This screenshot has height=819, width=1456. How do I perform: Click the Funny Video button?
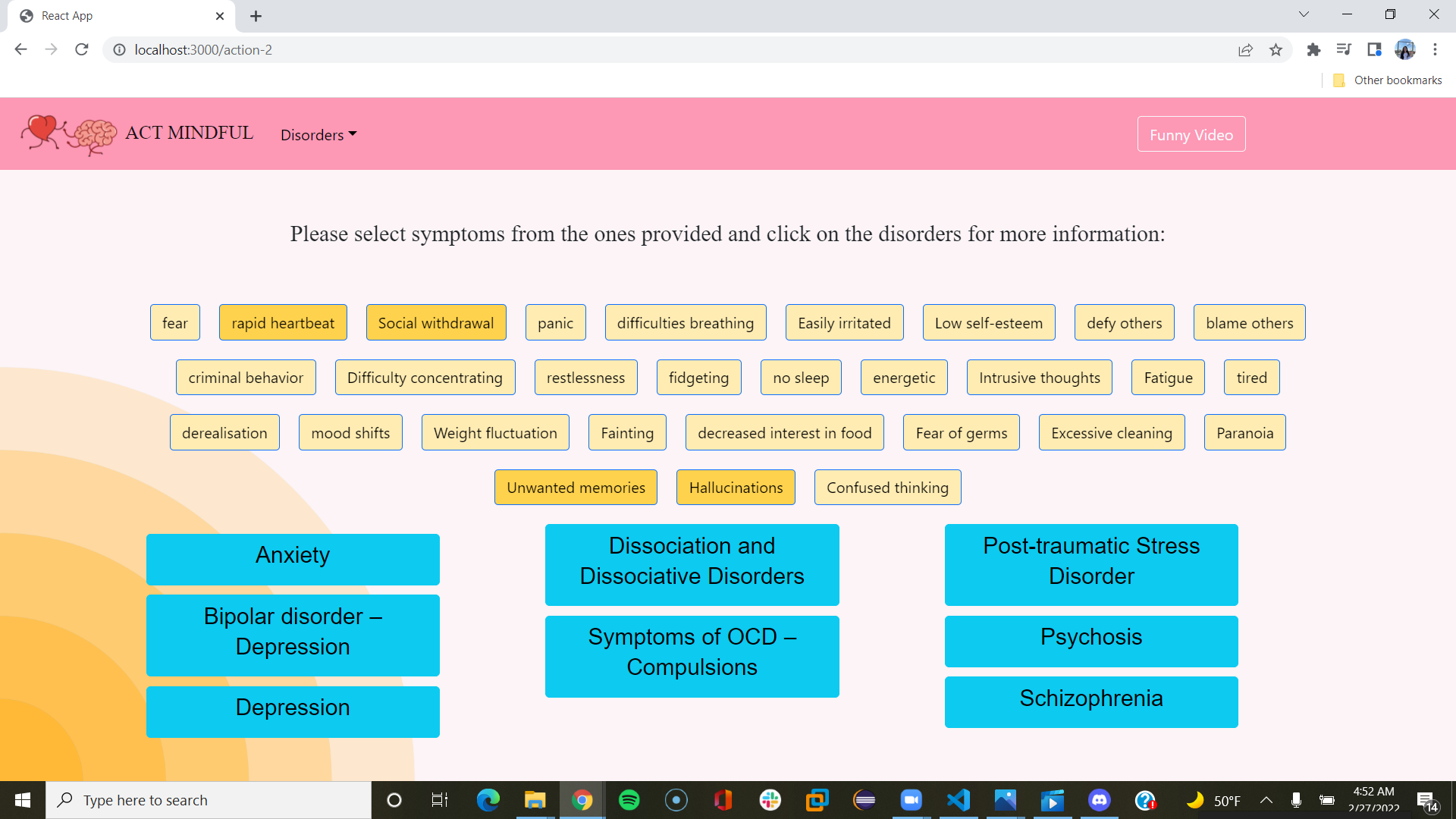click(x=1191, y=134)
